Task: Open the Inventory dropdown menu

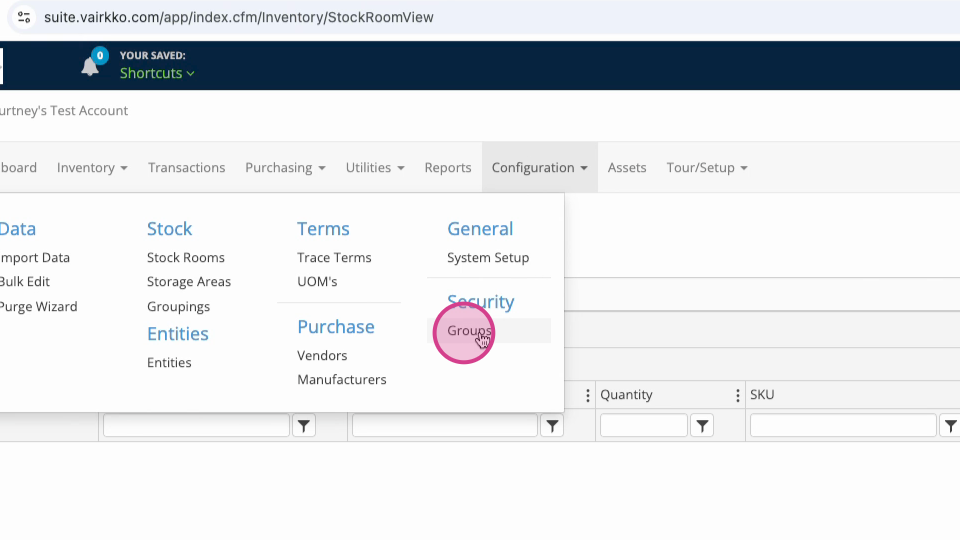Action: click(92, 168)
